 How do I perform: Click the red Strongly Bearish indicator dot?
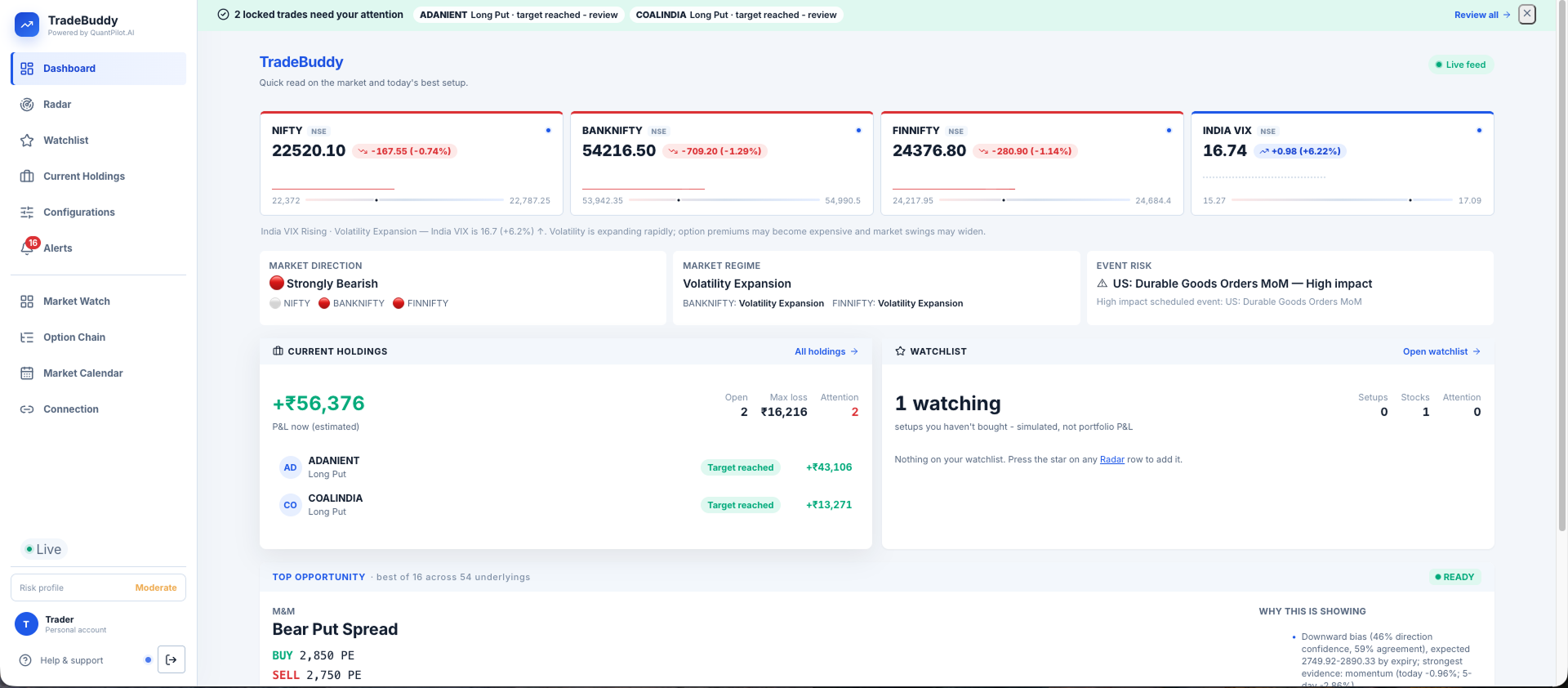coord(277,283)
